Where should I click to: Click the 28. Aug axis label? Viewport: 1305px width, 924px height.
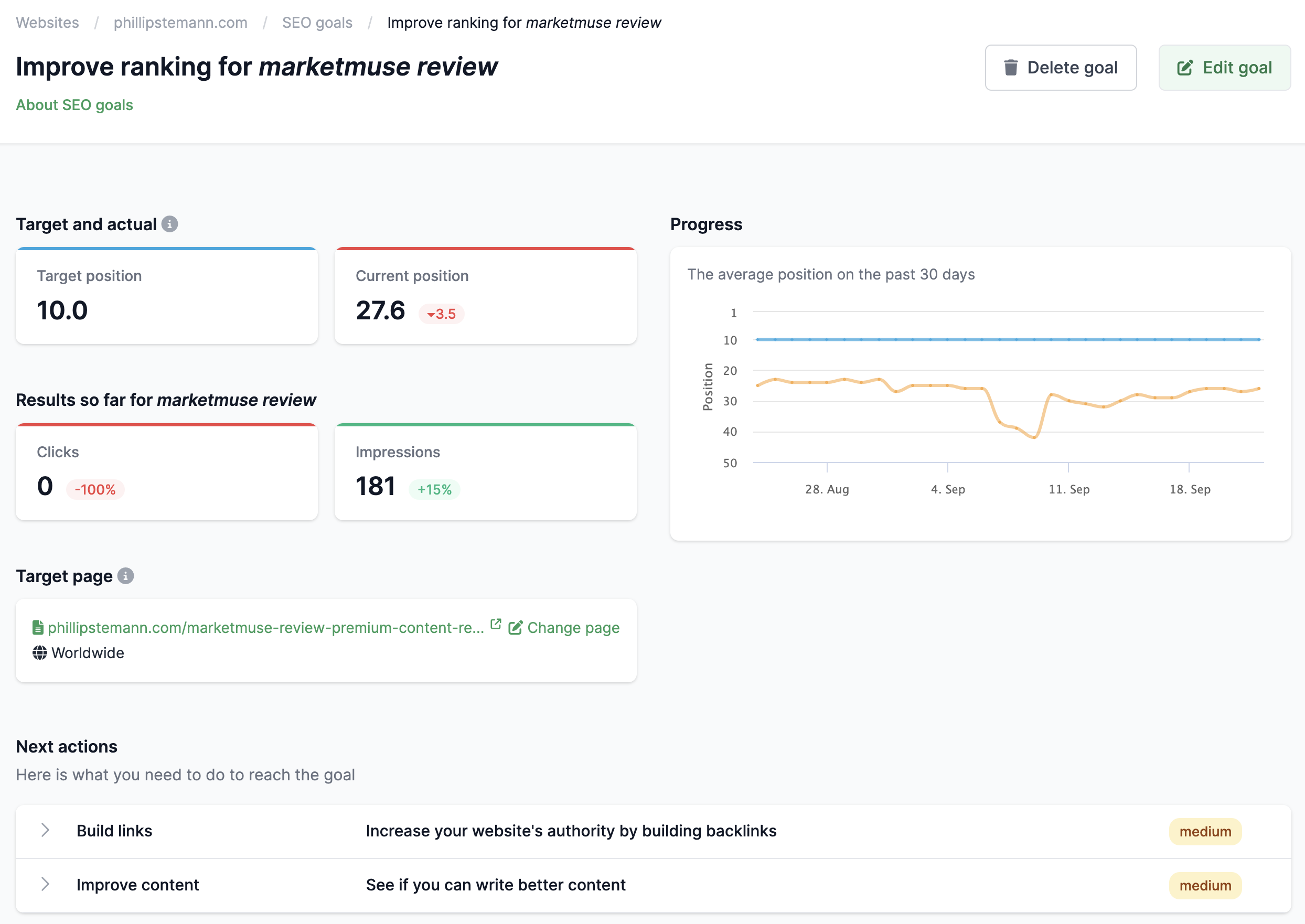[x=827, y=489]
